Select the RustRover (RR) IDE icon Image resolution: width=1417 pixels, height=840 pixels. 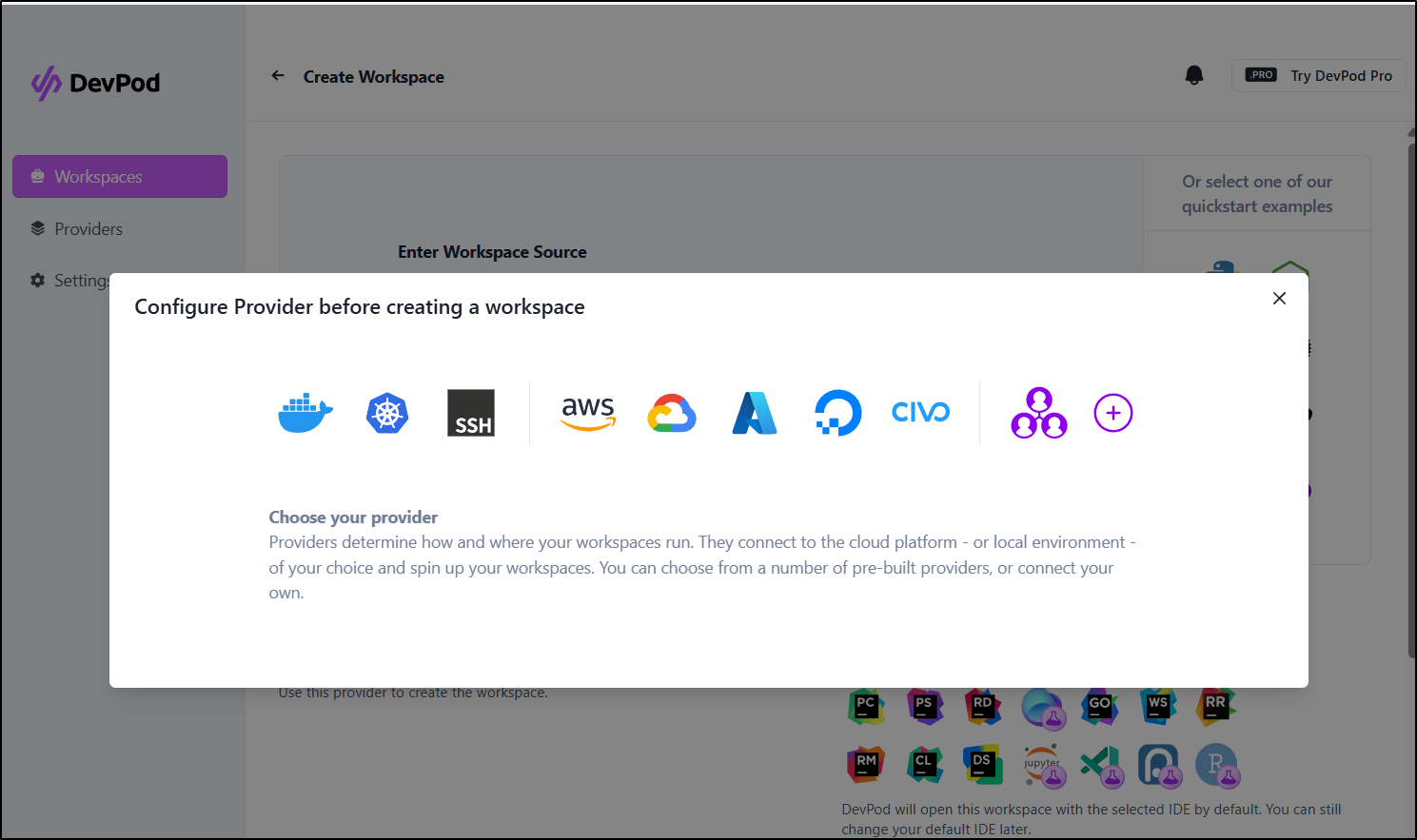pos(1216,707)
